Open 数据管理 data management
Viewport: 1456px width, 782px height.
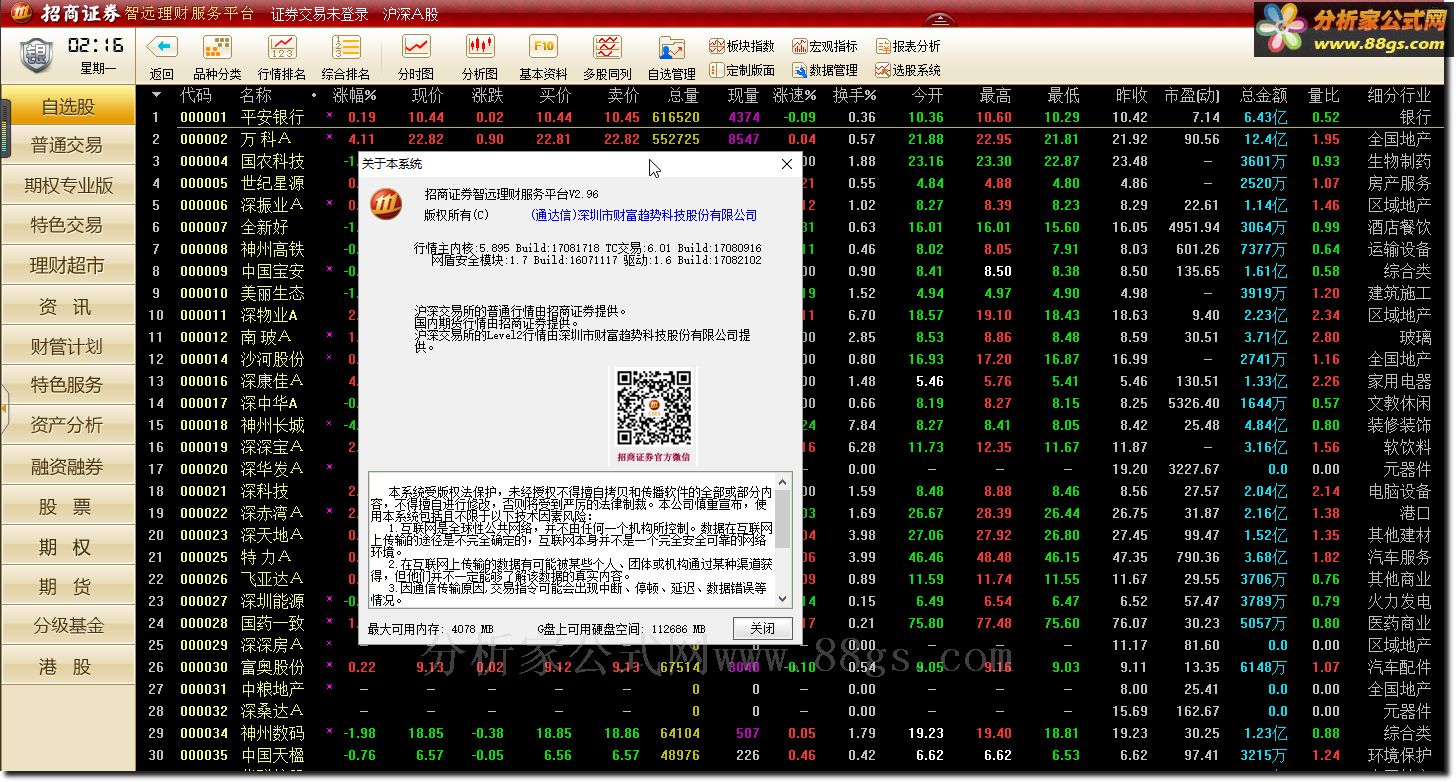(825, 70)
